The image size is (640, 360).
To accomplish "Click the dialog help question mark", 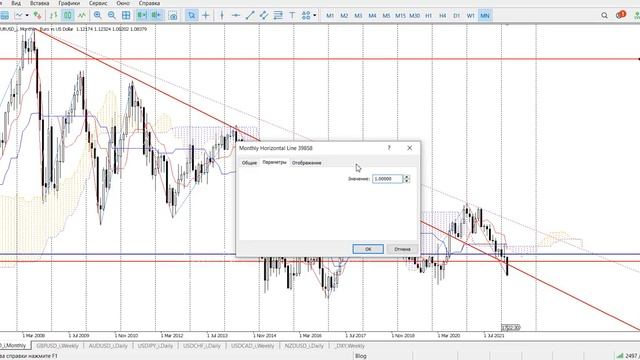I will (389, 148).
